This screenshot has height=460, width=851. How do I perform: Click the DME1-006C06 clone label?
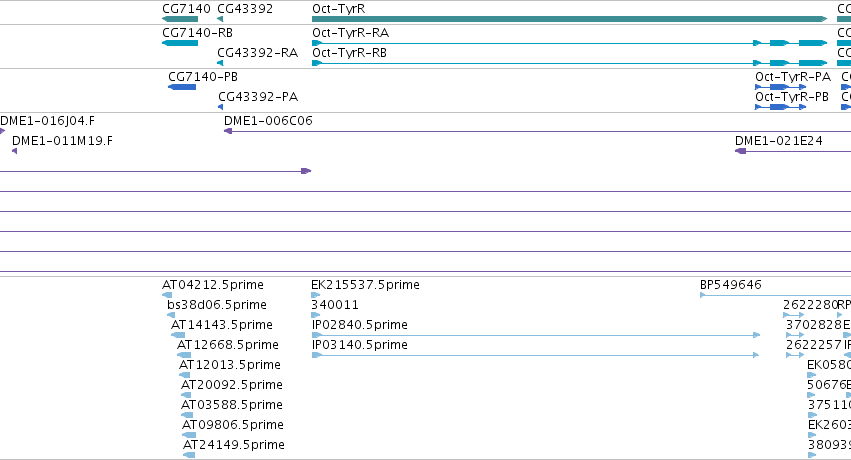[x=268, y=120]
